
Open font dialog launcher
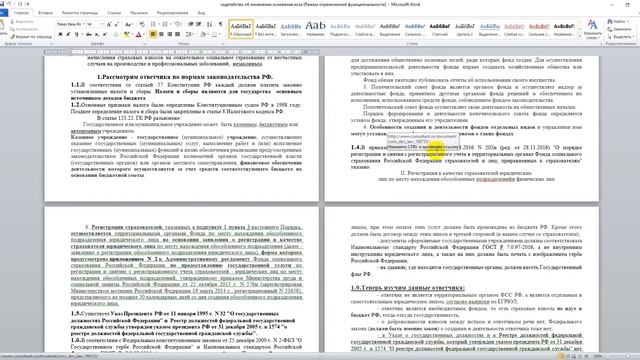[x=145, y=44]
